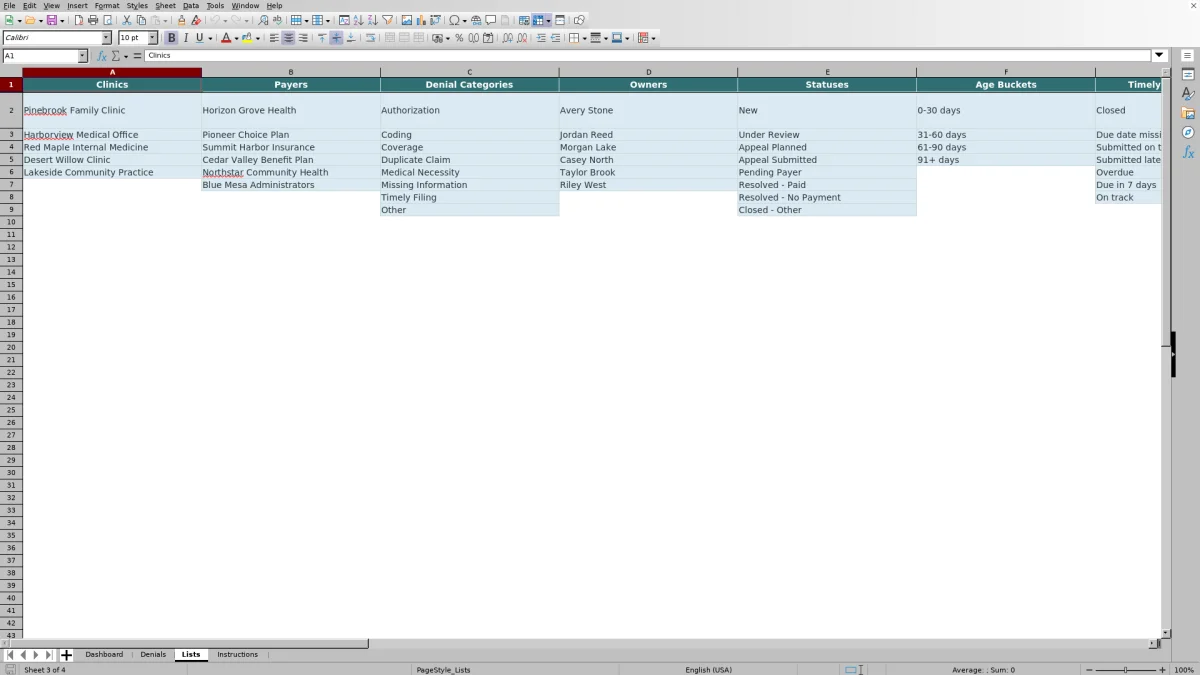The image size is (1200, 675).
Task: Expand the Open document dropdown arrow
Action: coord(41,20)
